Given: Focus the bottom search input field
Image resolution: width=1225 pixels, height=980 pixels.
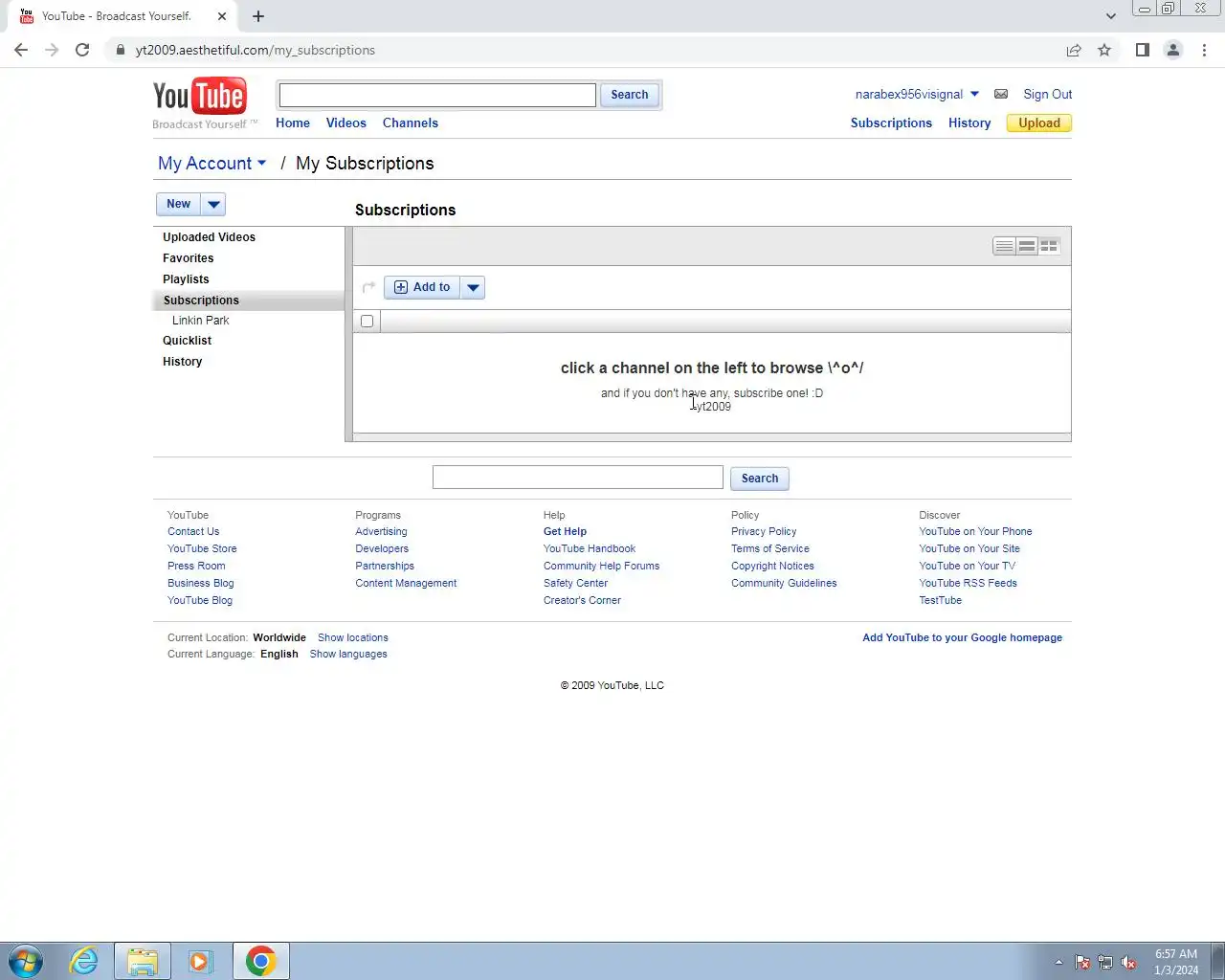Looking at the screenshot, I should (x=578, y=478).
